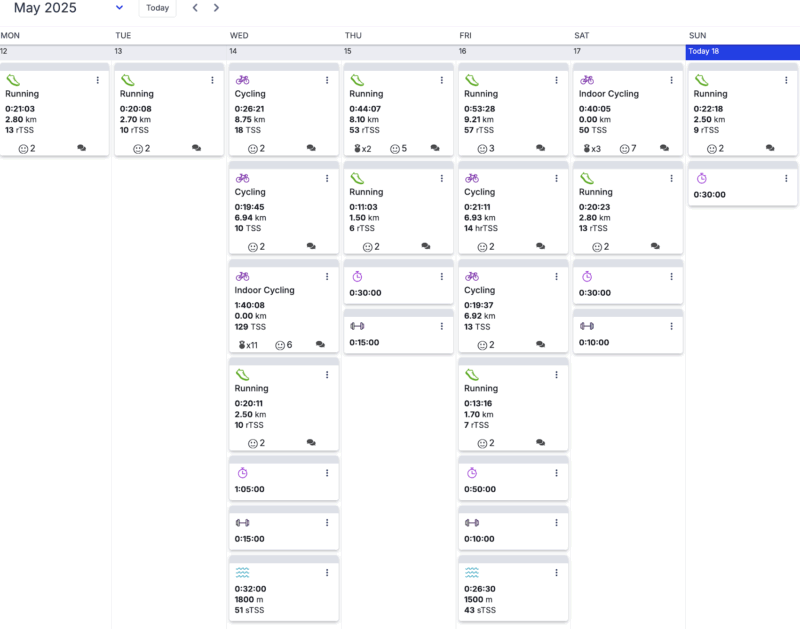
Task: Go to the previous week
Action: tap(195, 8)
